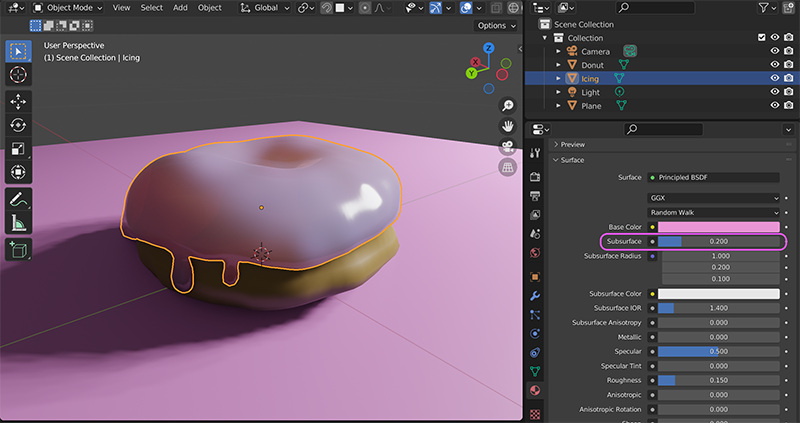The width and height of the screenshot is (800, 423).
Task: Open the Material properties tab
Action: click(535, 390)
